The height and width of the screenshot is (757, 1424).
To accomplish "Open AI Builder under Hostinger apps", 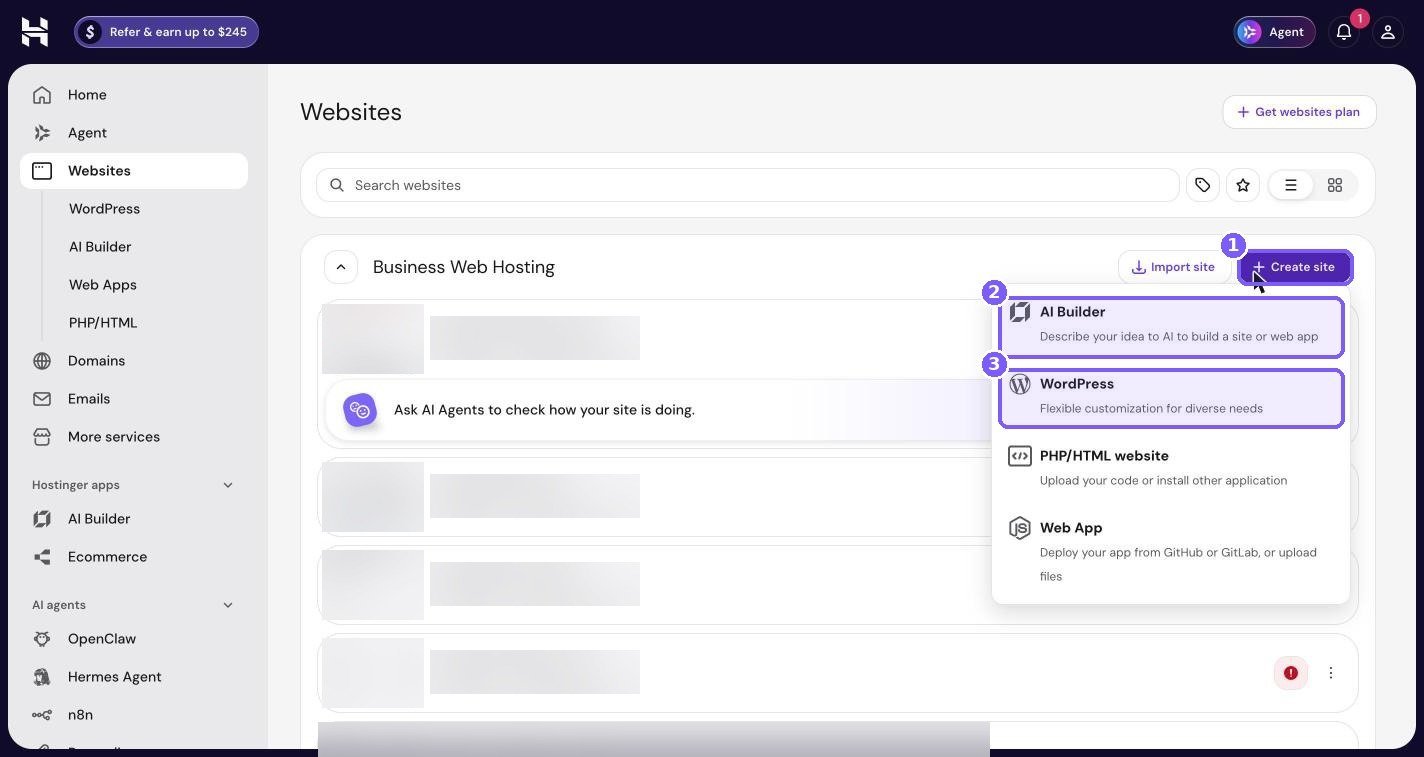I will (134, 519).
